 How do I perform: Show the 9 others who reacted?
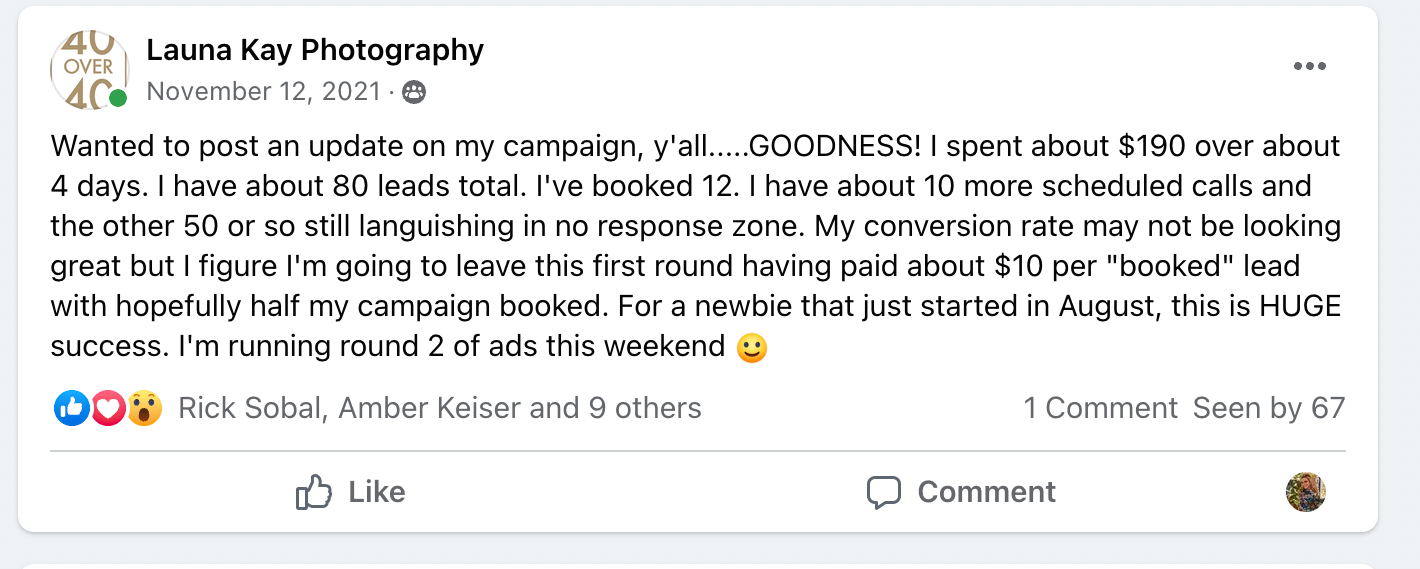(x=645, y=408)
